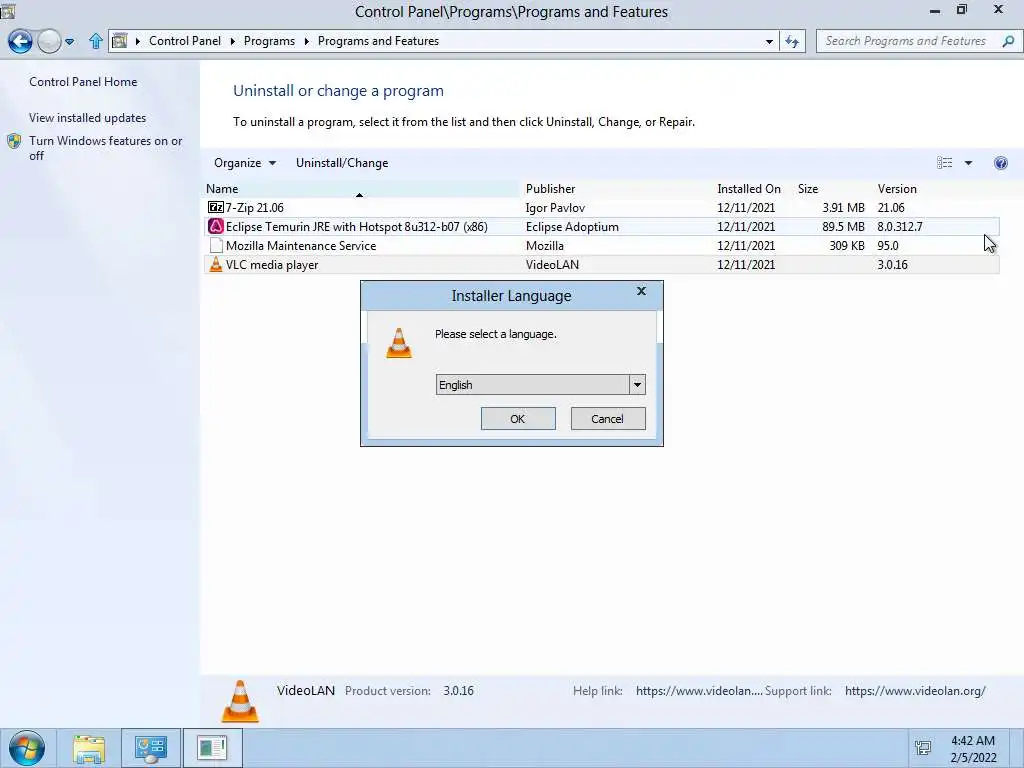Select Programs in the breadcrumb path
1024x768 pixels.
click(269, 40)
